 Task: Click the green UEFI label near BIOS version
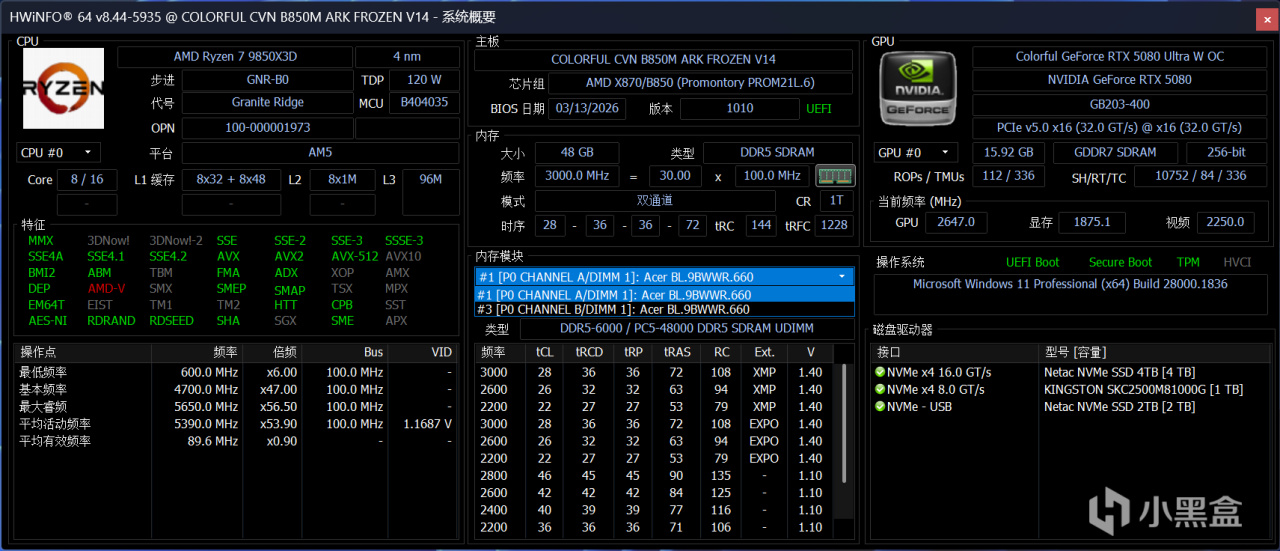[x=819, y=108]
